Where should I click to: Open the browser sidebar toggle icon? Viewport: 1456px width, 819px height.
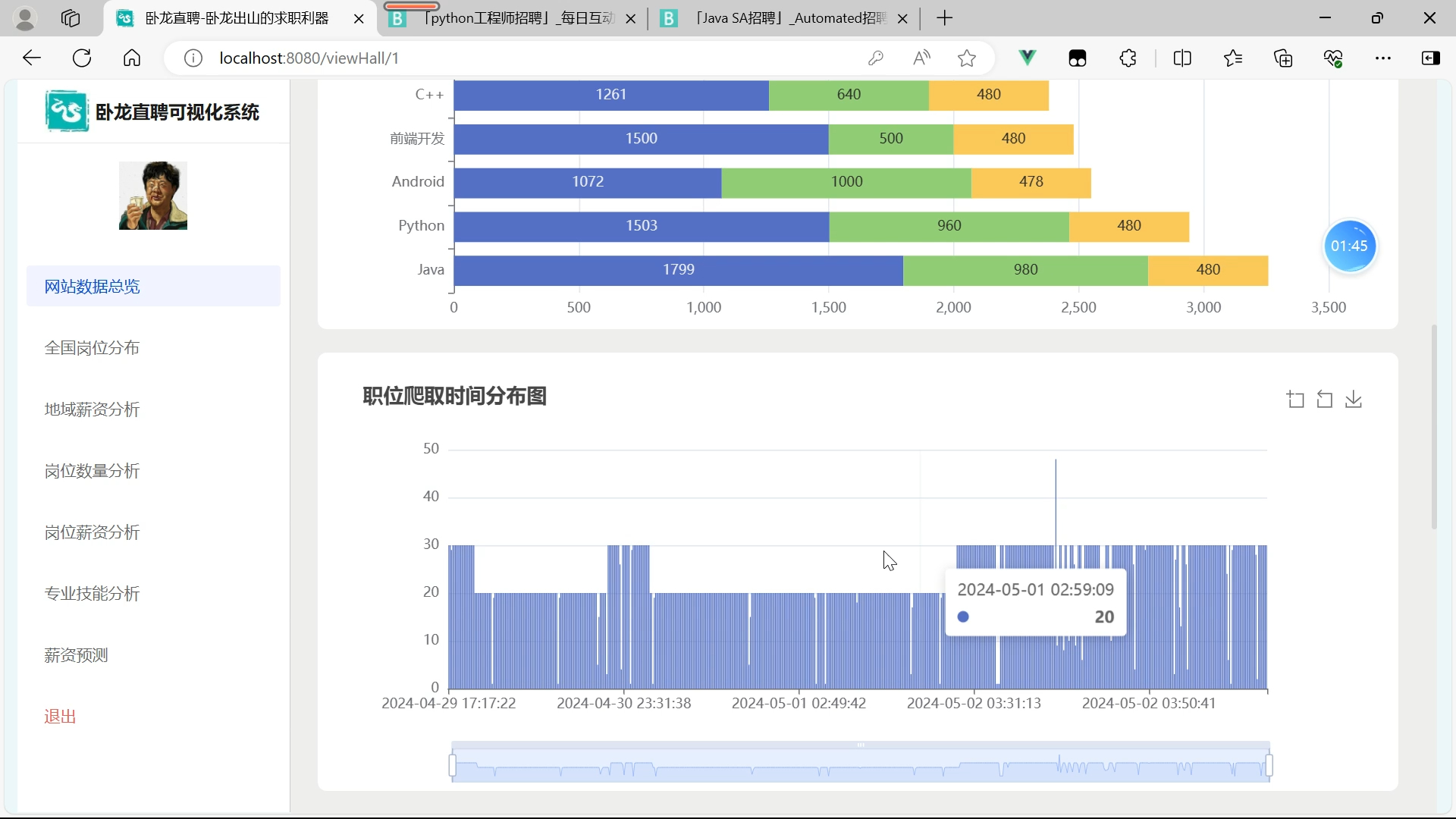click(x=1431, y=58)
